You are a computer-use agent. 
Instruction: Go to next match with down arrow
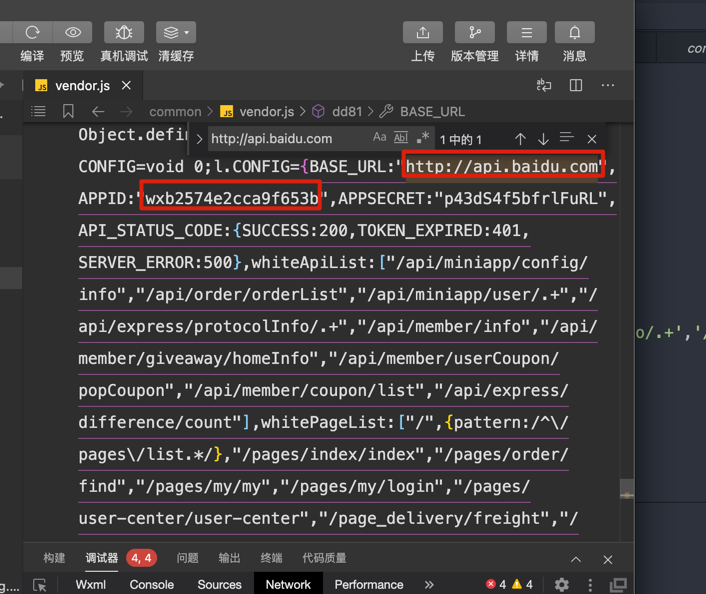coord(543,139)
